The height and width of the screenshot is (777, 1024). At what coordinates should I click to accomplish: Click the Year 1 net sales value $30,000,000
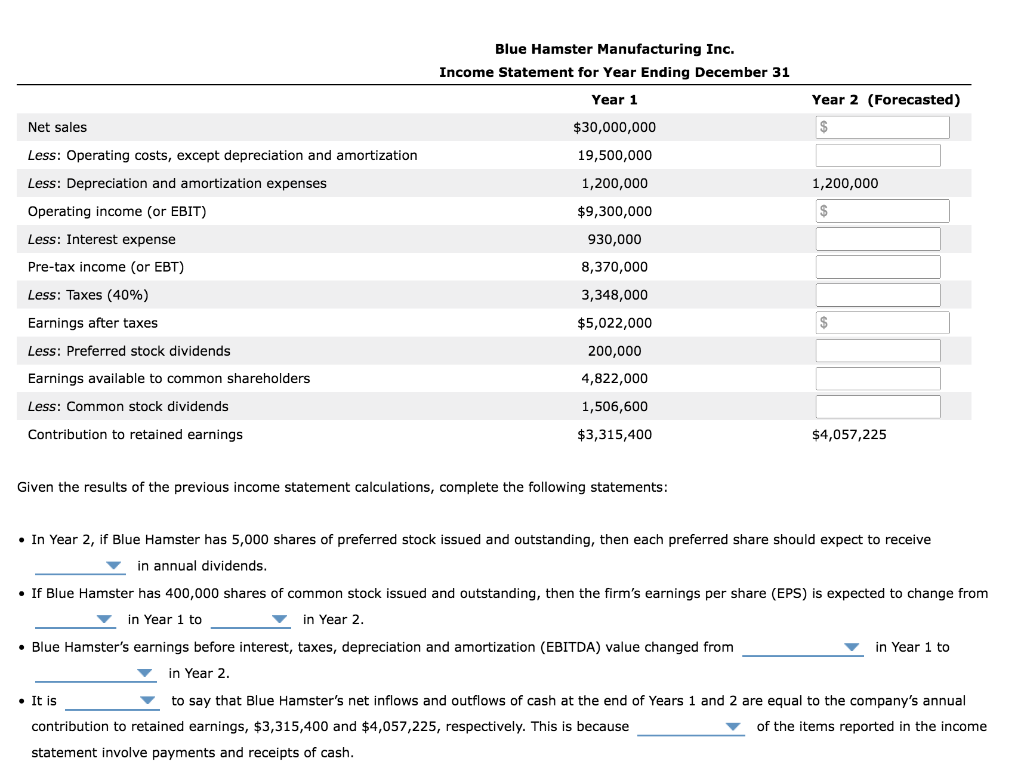[x=615, y=127]
